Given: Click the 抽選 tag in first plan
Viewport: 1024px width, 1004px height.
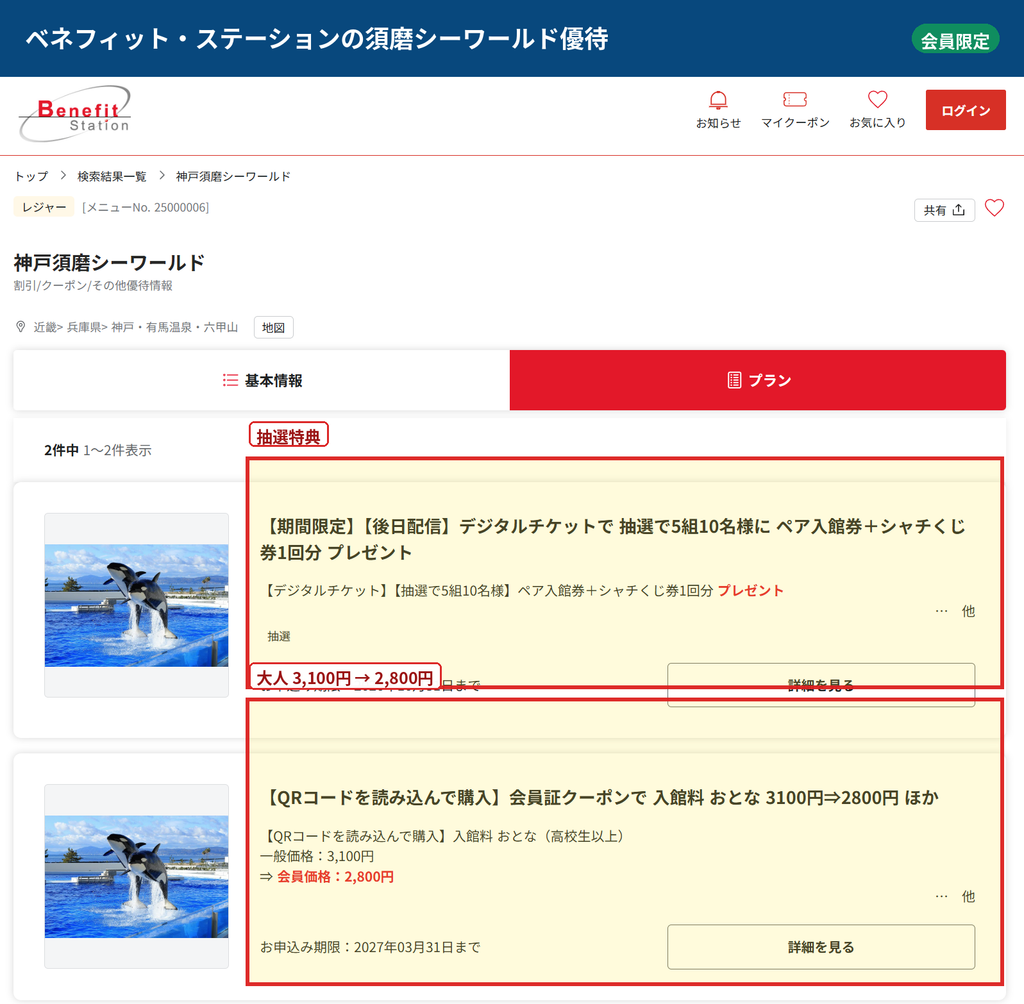Looking at the screenshot, I should click(279, 636).
